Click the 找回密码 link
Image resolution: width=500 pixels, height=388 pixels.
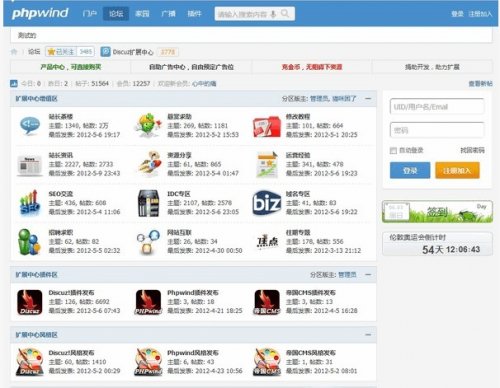(472, 150)
